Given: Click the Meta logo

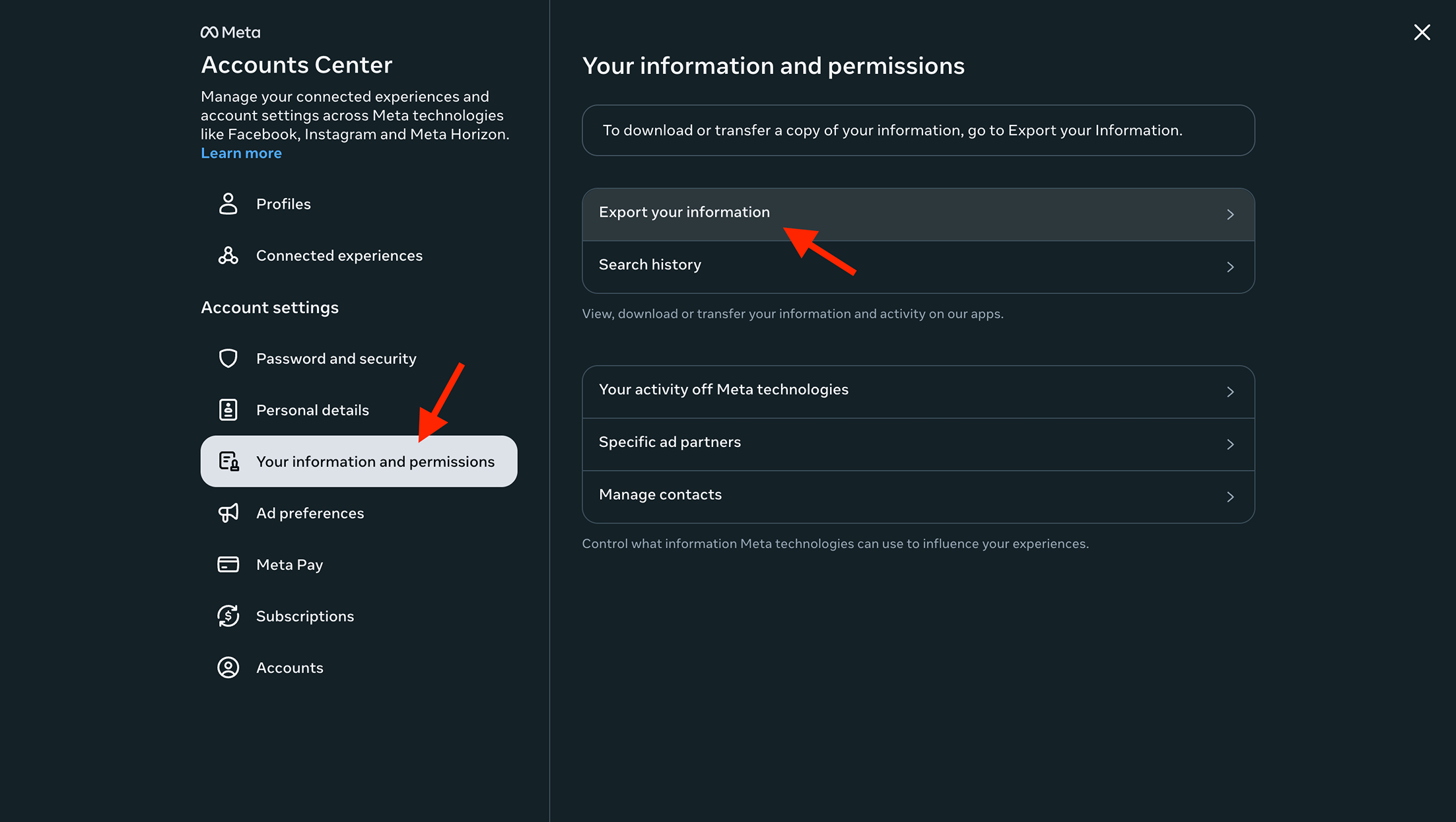Looking at the screenshot, I should 230,32.
